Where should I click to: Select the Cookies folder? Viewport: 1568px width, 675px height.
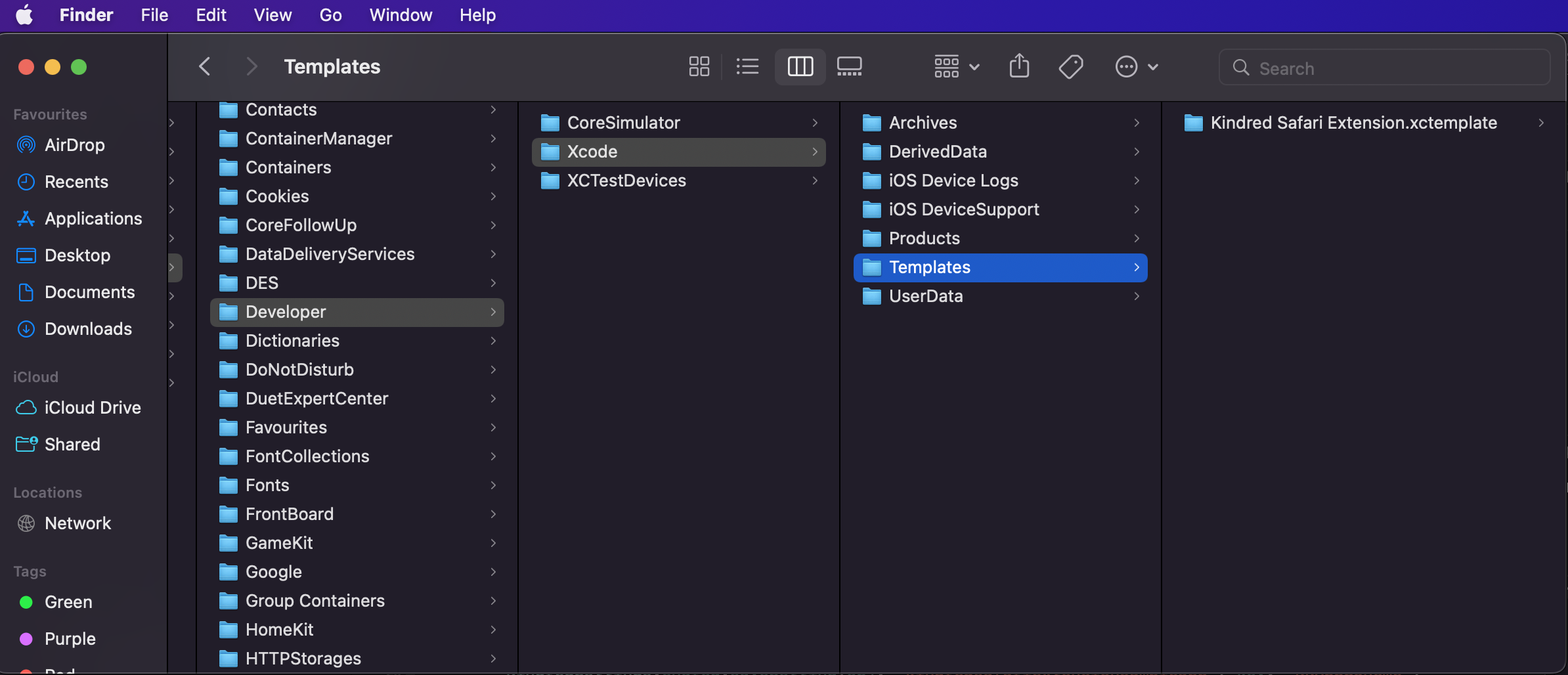357,196
